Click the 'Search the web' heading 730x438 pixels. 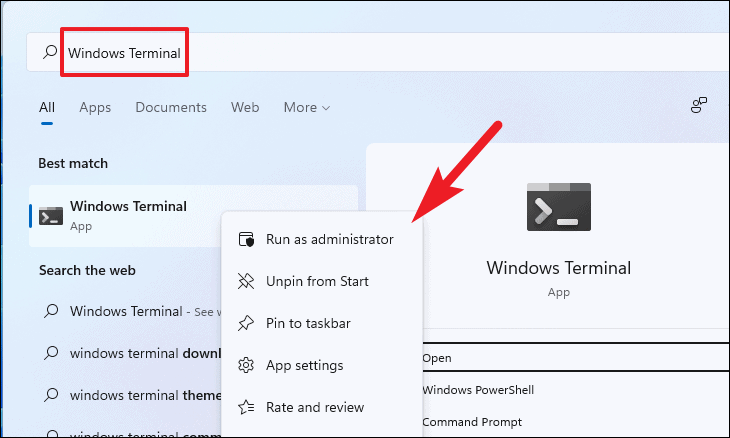point(87,270)
